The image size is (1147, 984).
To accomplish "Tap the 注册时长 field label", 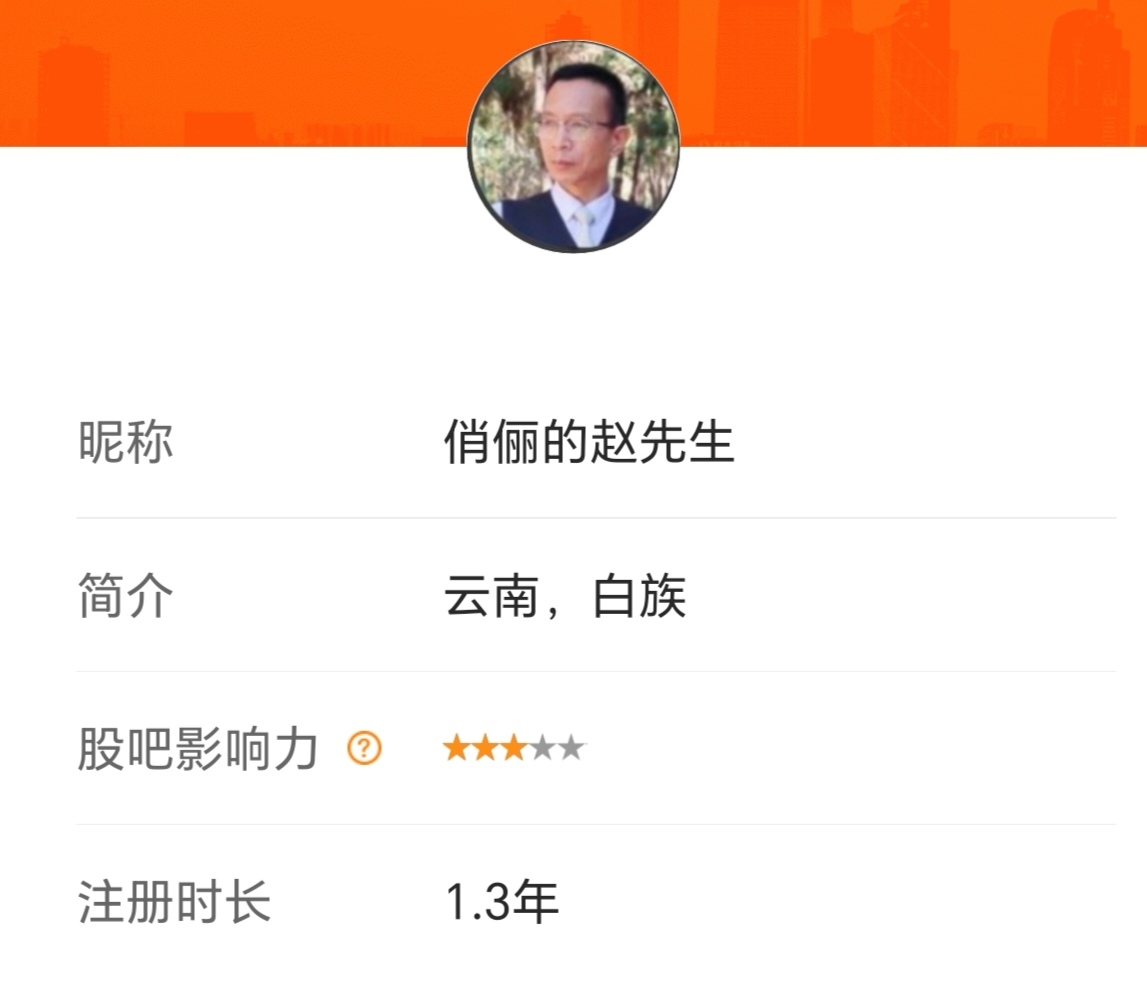I will point(174,901).
